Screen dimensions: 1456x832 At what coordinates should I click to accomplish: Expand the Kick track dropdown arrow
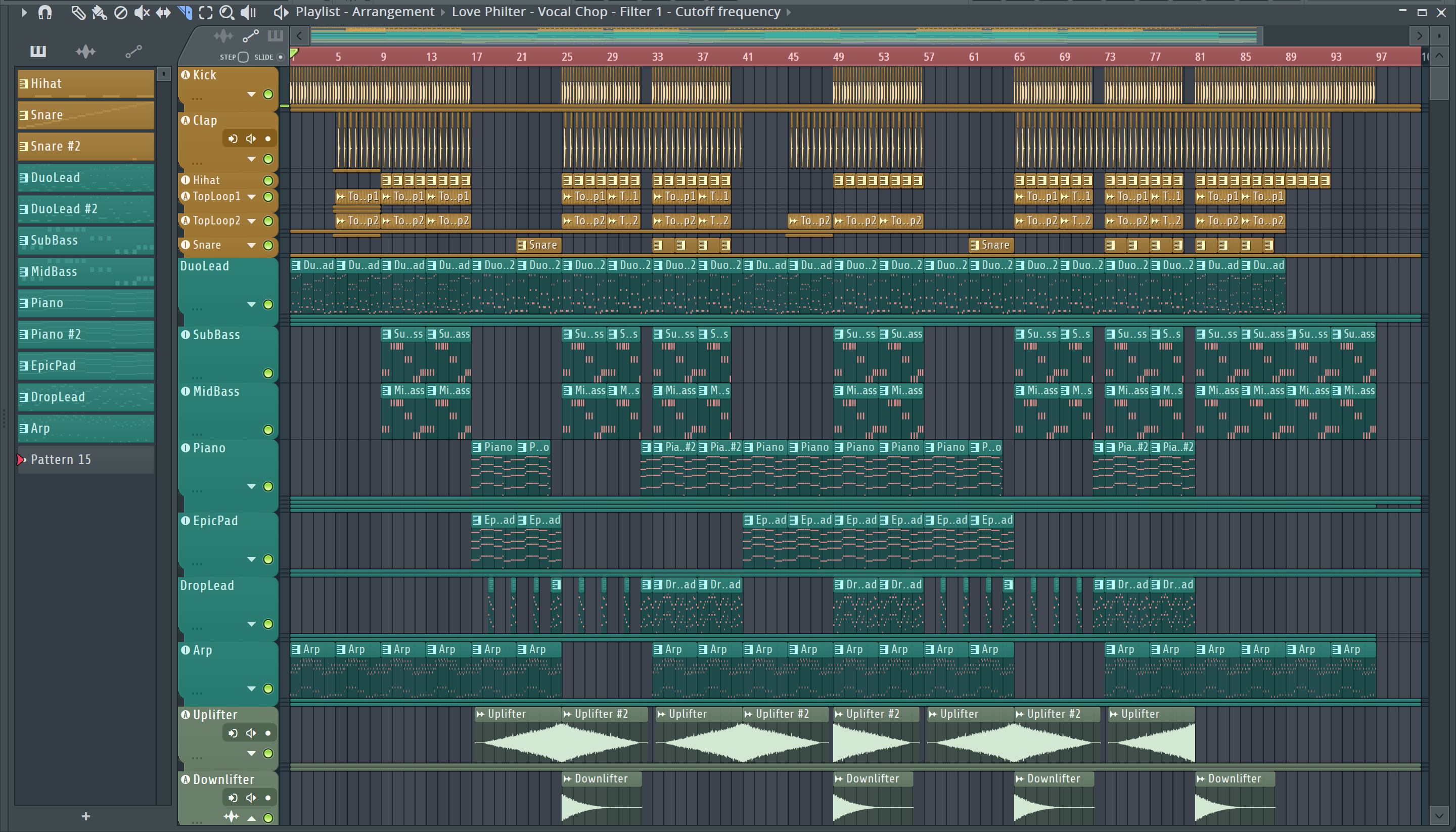tap(251, 95)
